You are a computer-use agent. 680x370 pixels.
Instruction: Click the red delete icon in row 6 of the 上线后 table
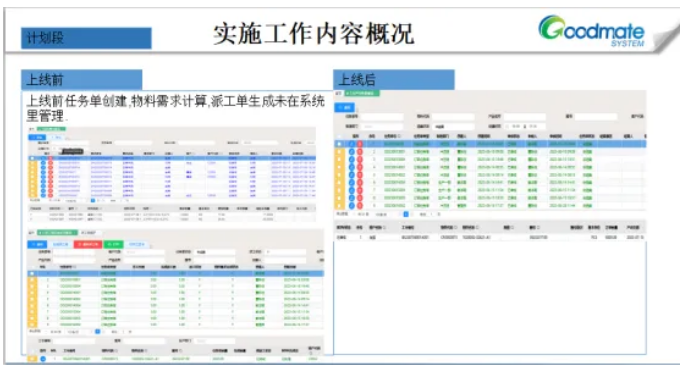pyautogui.click(x=360, y=183)
